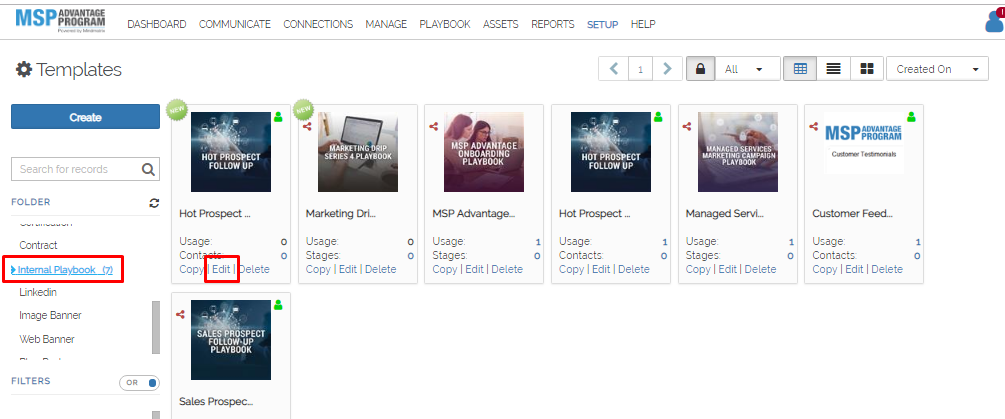Open the Created On sort dropdown
Screen dimensions: 1005x419
coord(937,69)
